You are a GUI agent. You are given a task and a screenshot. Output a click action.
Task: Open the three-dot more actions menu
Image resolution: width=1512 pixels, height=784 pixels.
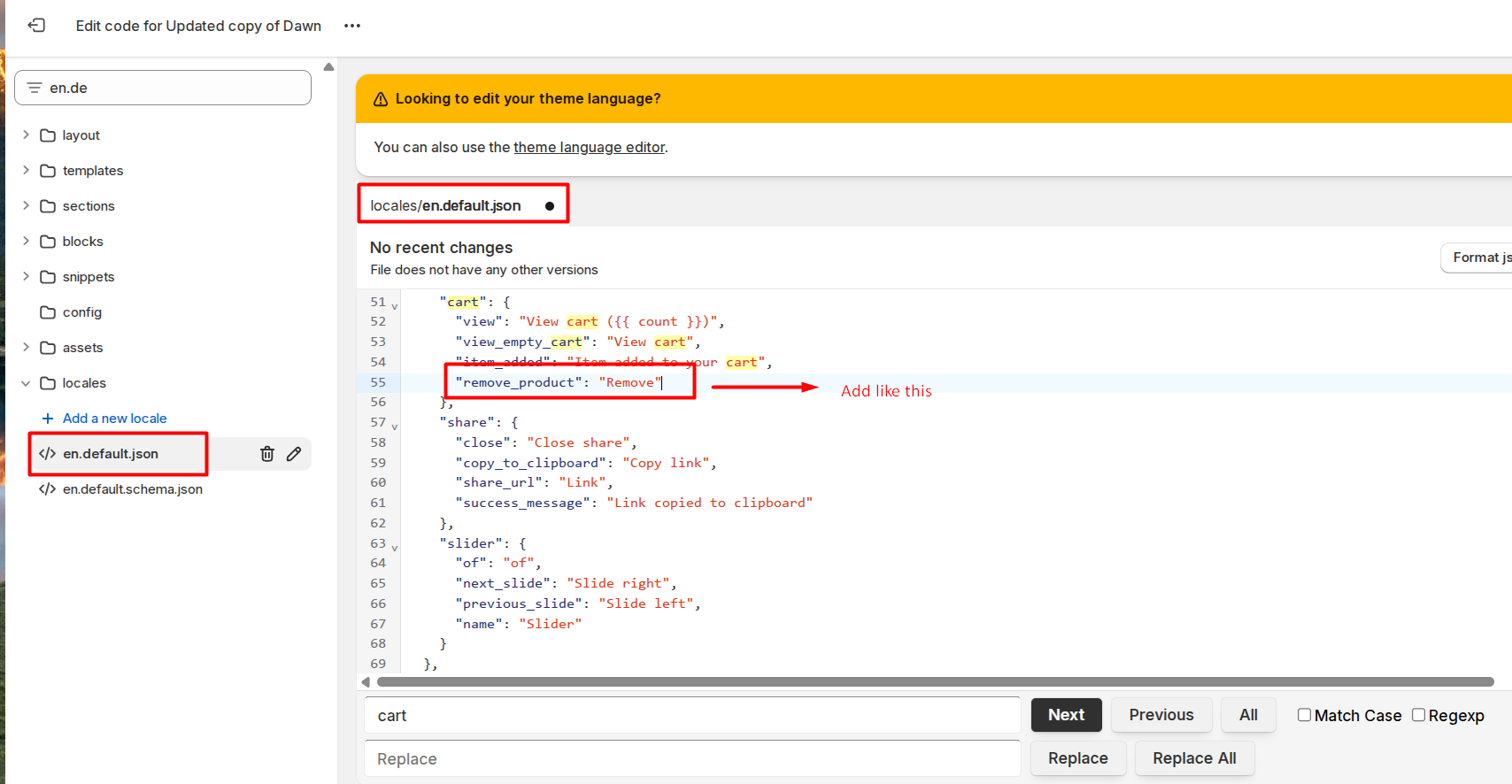(x=352, y=26)
